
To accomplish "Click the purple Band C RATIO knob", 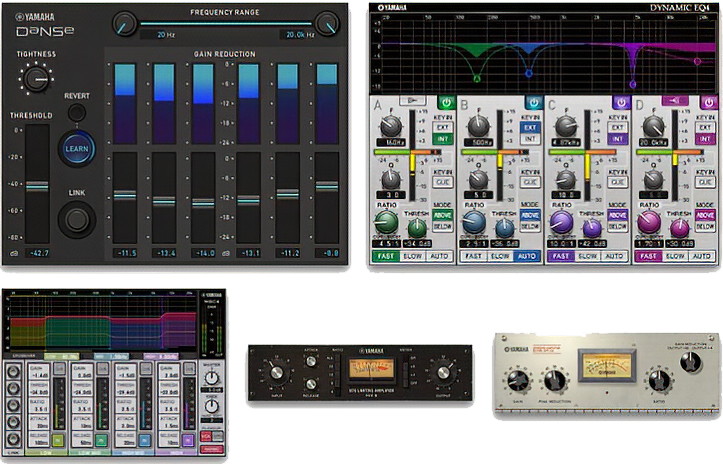I will tap(561, 222).
